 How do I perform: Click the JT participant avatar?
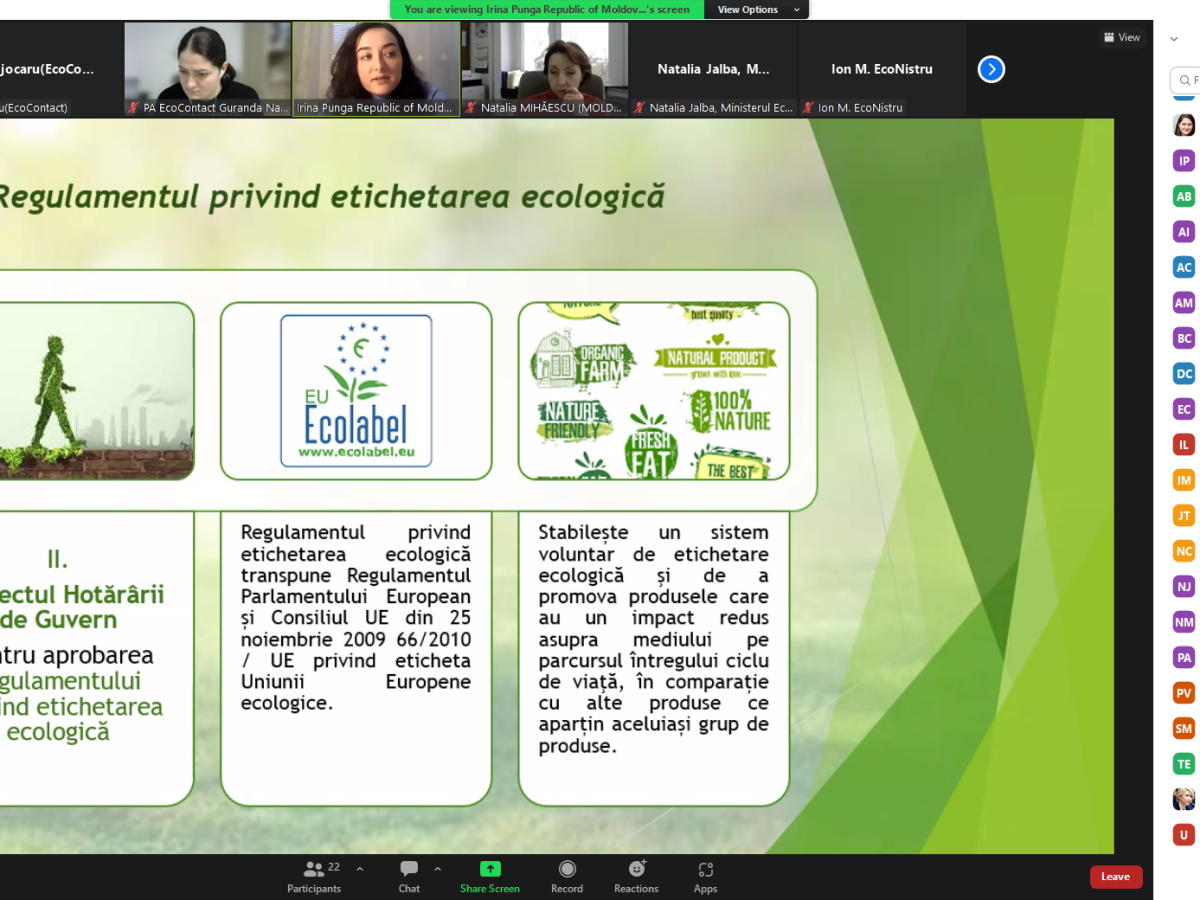point(1184,516)
